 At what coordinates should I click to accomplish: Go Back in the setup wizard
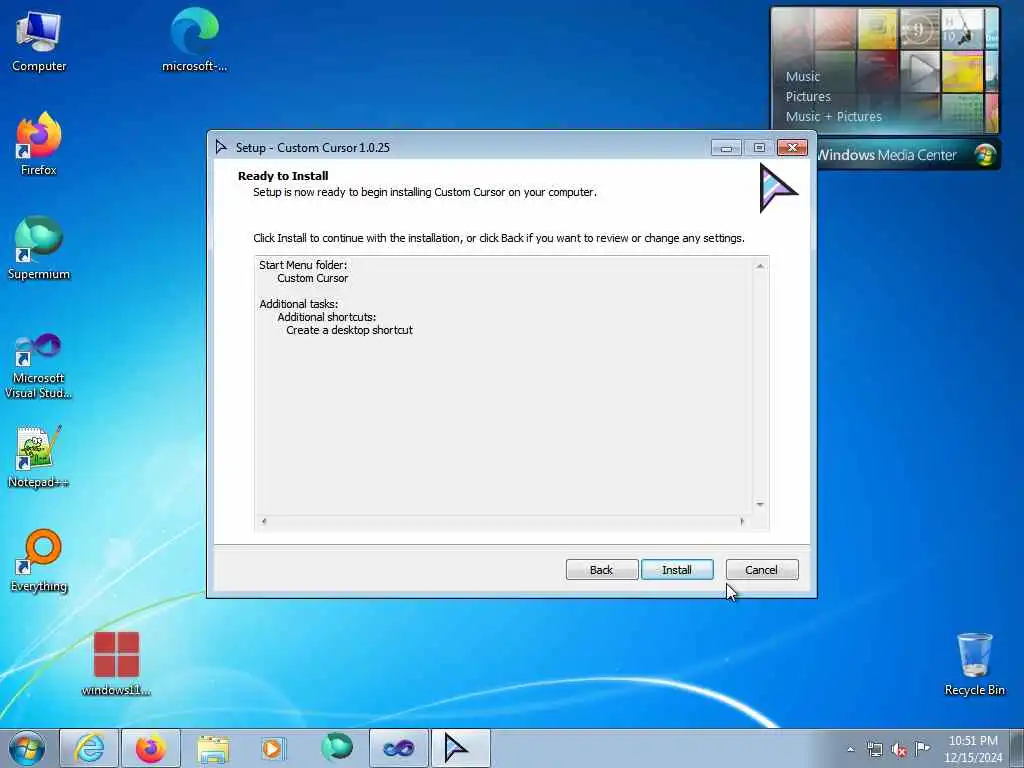(601, 569)
